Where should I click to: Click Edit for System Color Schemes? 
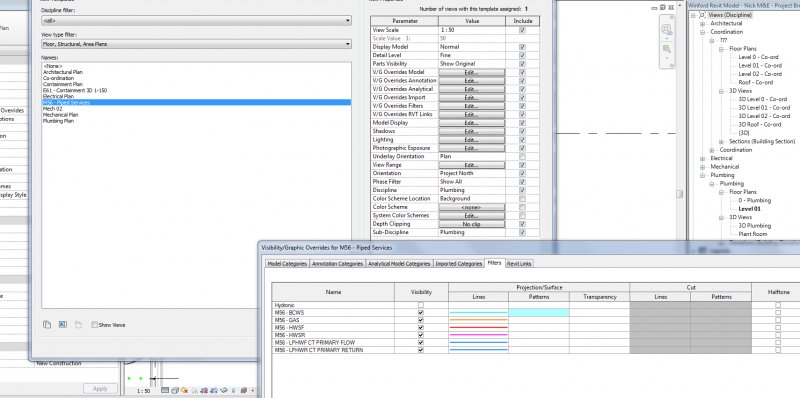click(x=471, y=215)
